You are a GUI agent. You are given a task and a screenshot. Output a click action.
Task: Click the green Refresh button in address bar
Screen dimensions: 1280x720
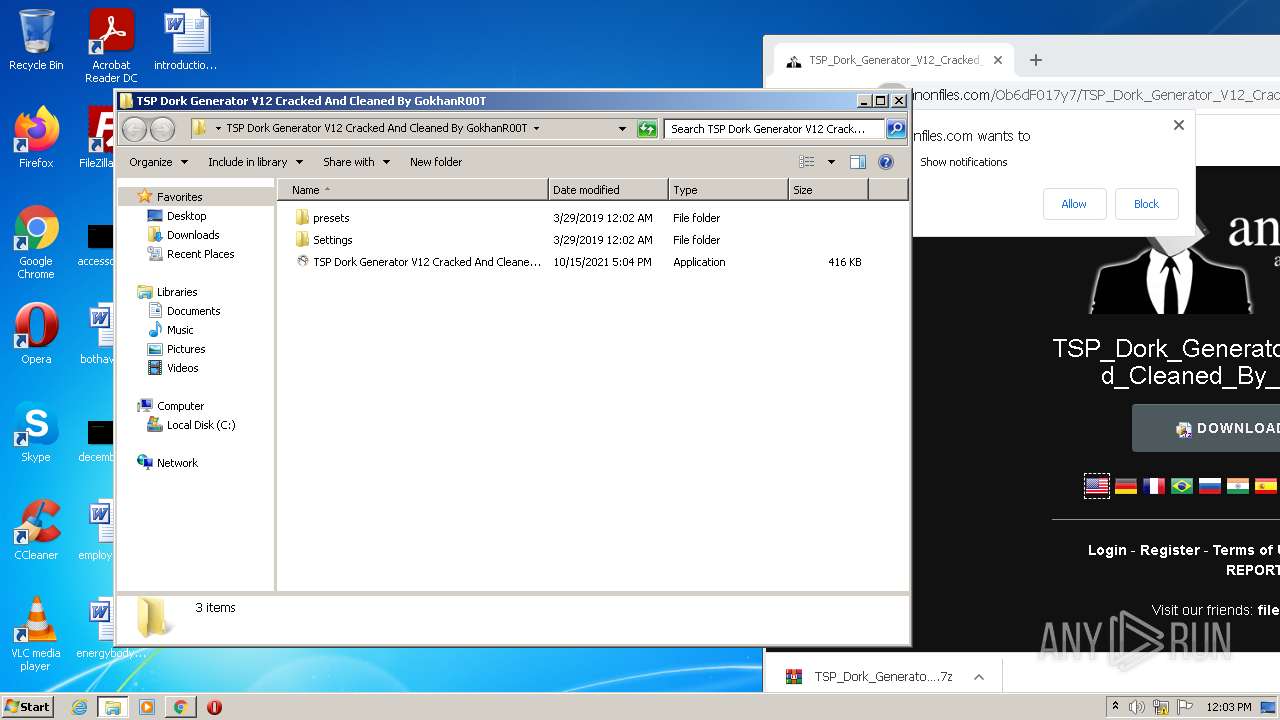(x=647, y=129)
